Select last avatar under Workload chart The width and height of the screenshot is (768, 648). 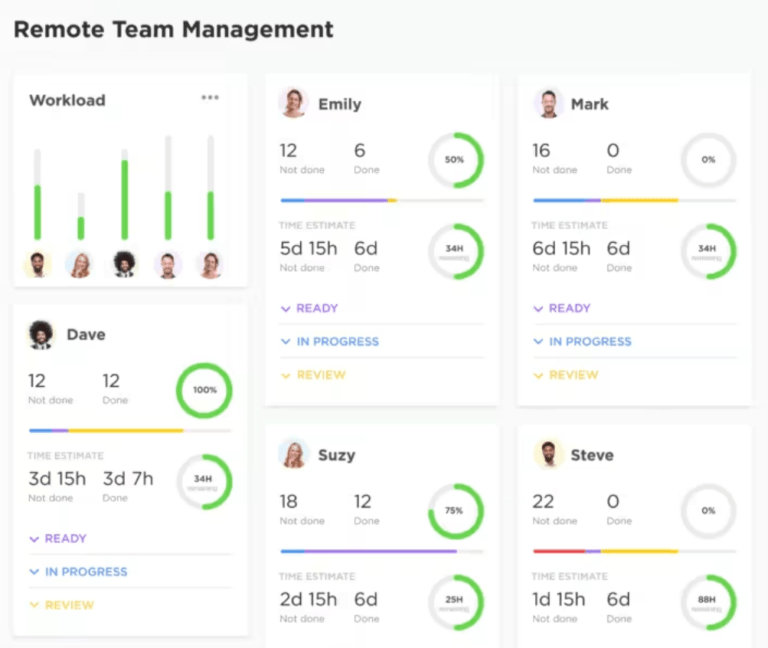210,264
